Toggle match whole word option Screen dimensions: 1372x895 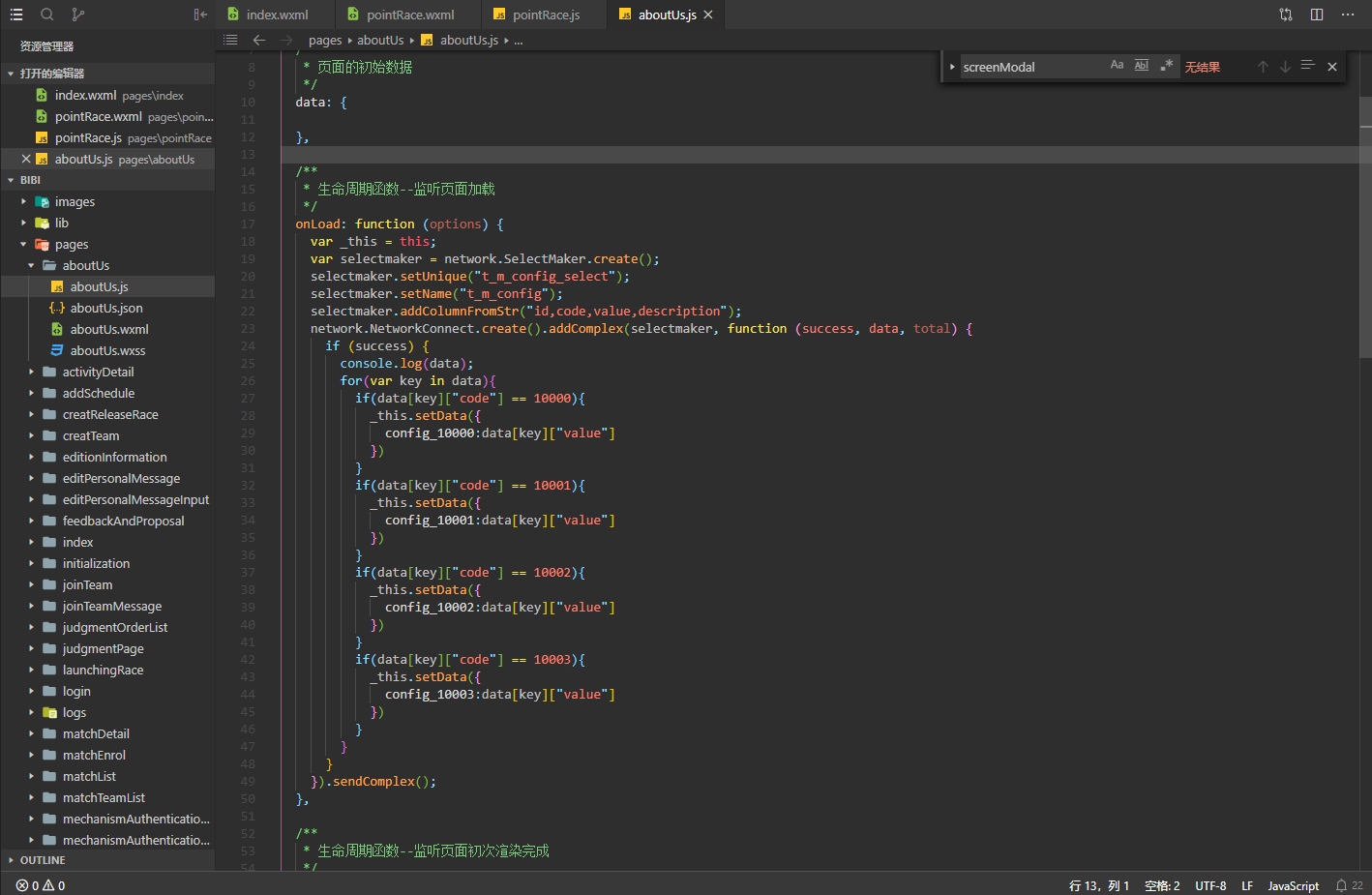(x=1142, y=65)
